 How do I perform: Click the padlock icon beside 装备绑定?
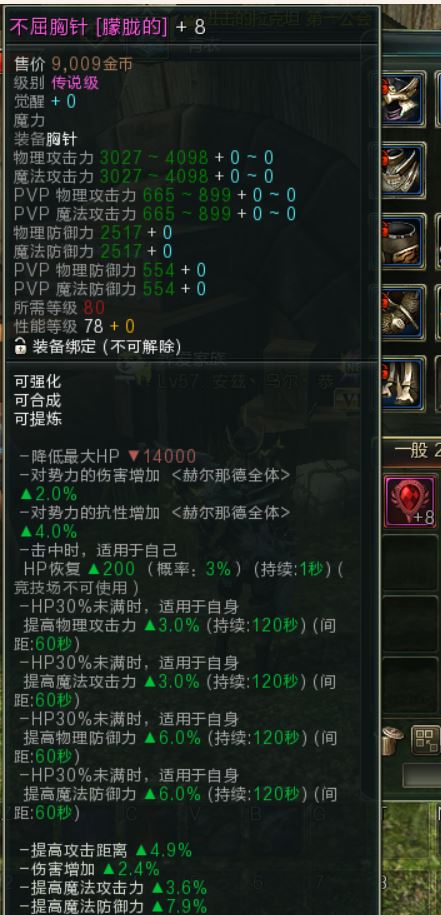coord(20,346)
